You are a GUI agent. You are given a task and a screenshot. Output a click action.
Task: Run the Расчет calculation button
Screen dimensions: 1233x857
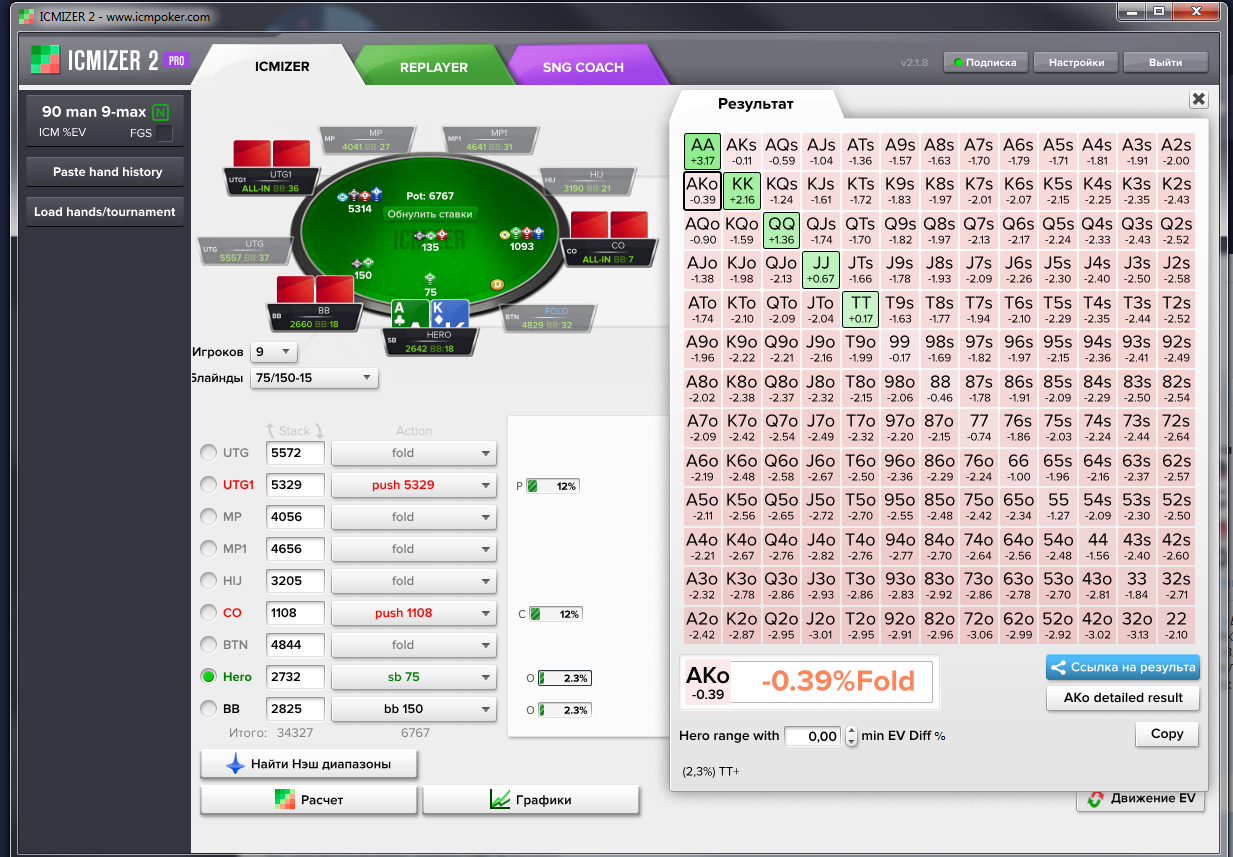point(309,800)
